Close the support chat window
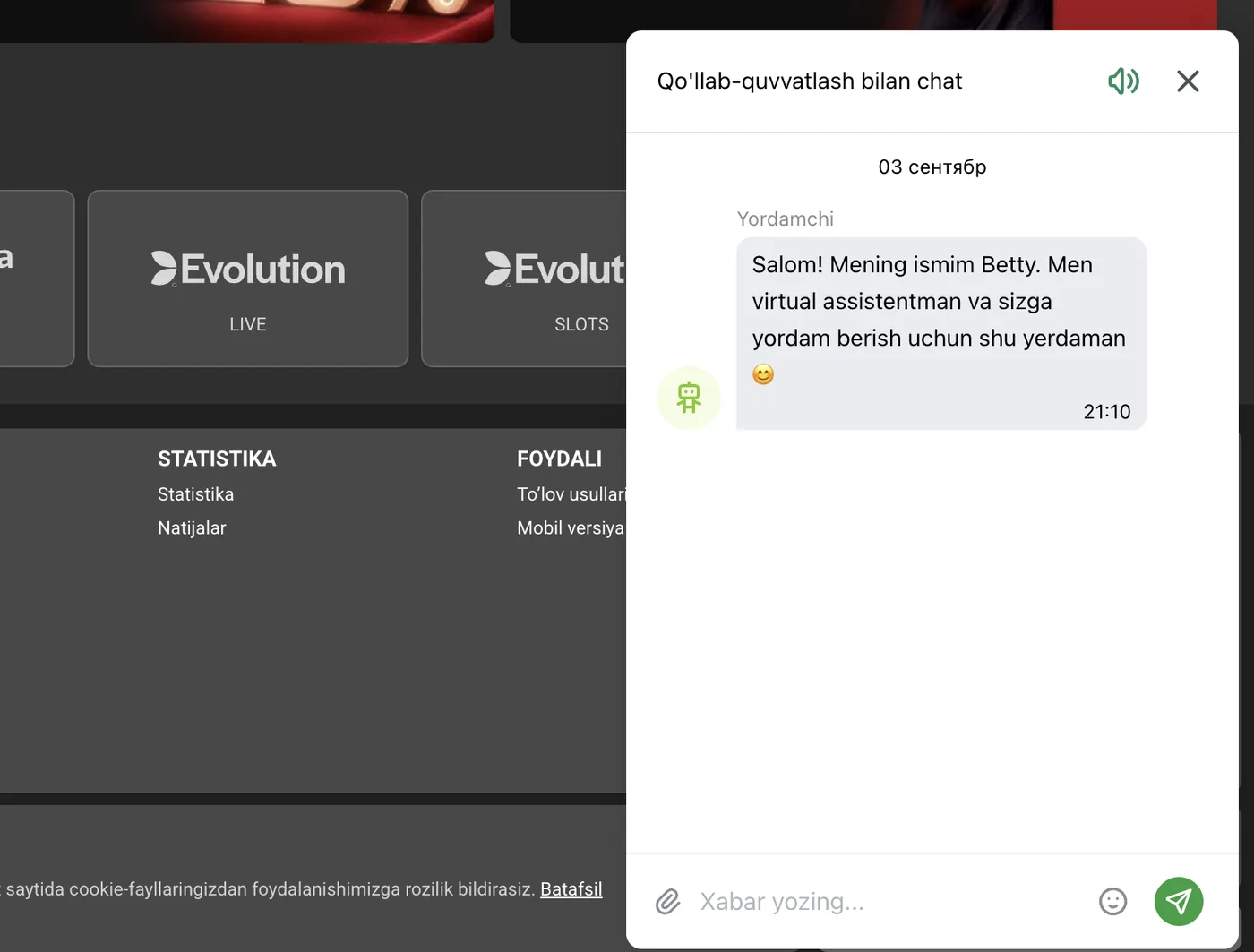This screenshot has width=1254, height=952. click(1188, 81)
